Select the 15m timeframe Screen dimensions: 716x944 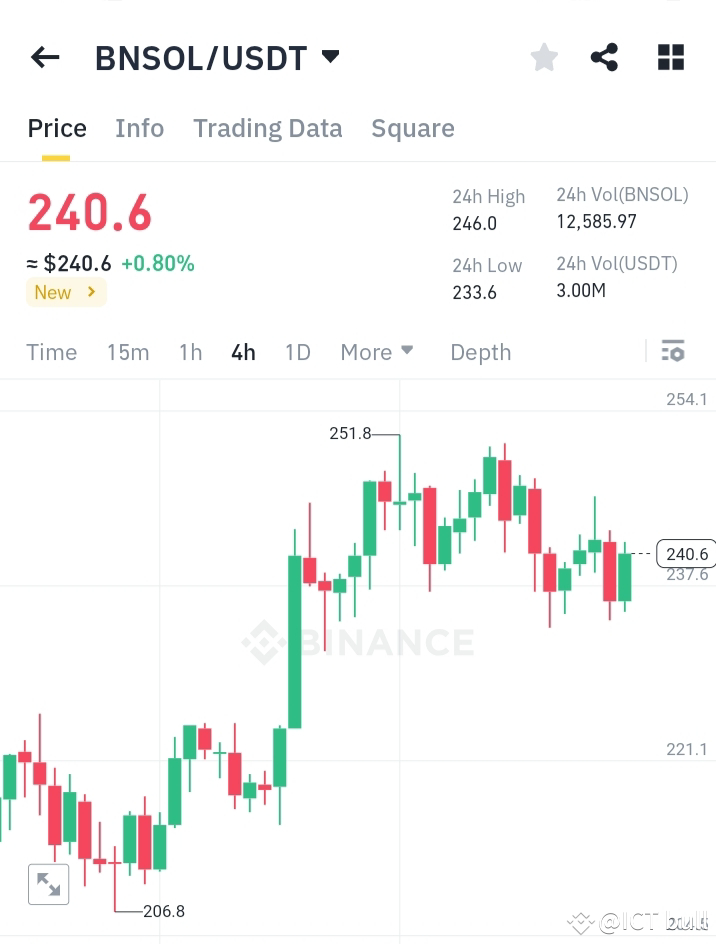[128, 352]
